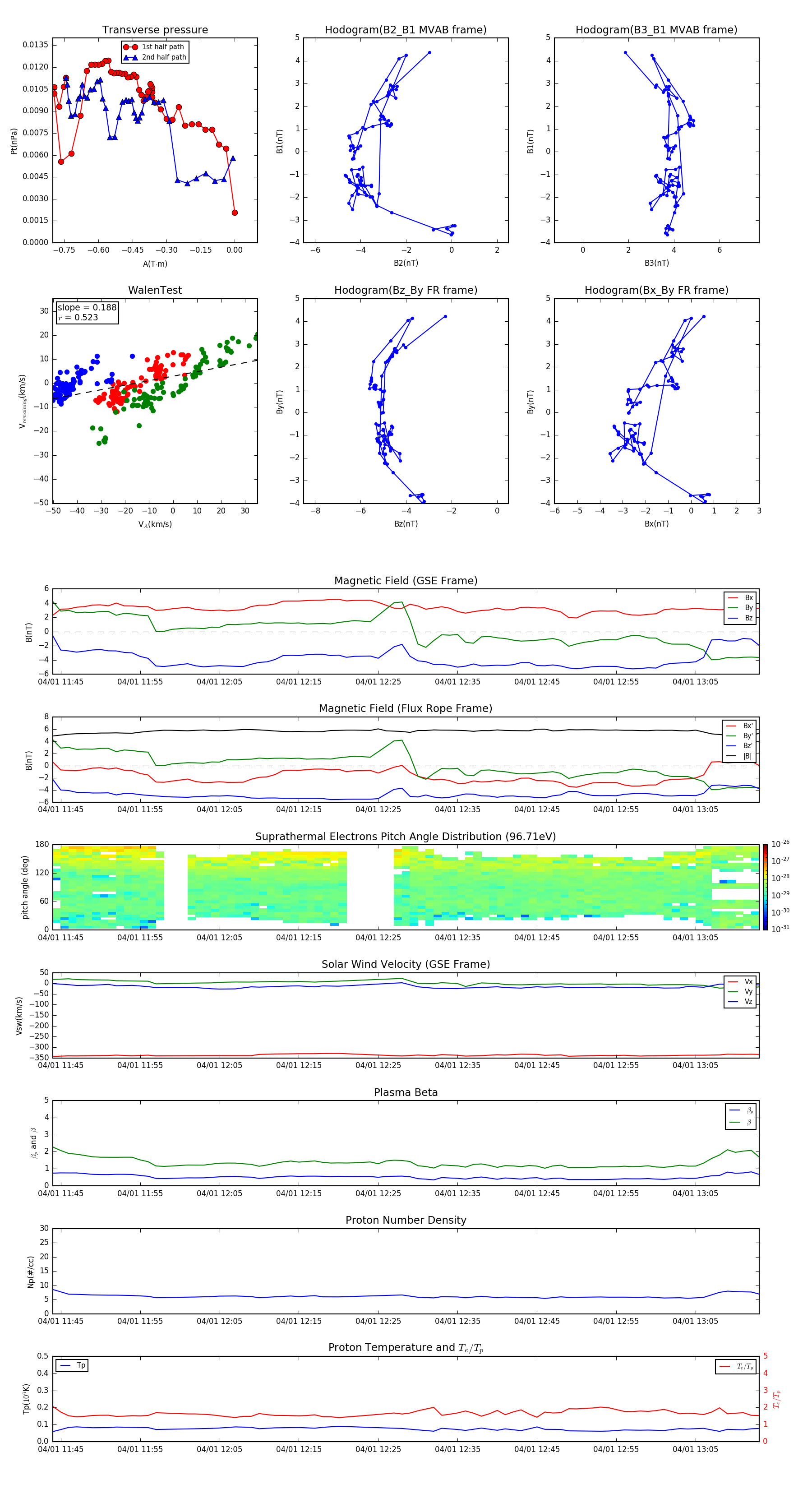Click the "B3(nT)" x-axis label
Image resolution: width=812 pixels, height=1489 pixels.
(656, 263)
